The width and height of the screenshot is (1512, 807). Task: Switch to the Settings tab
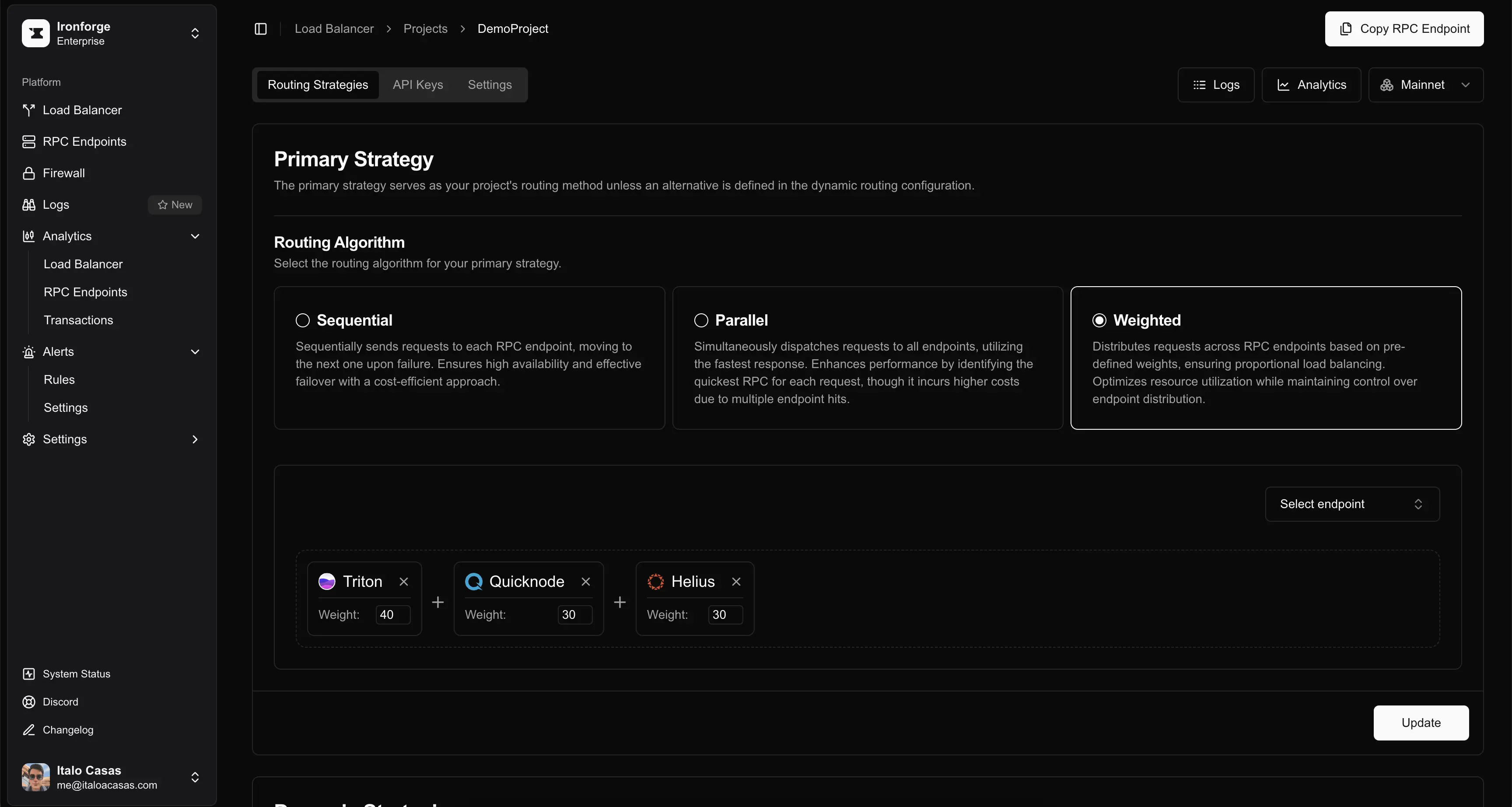point(489,84)
